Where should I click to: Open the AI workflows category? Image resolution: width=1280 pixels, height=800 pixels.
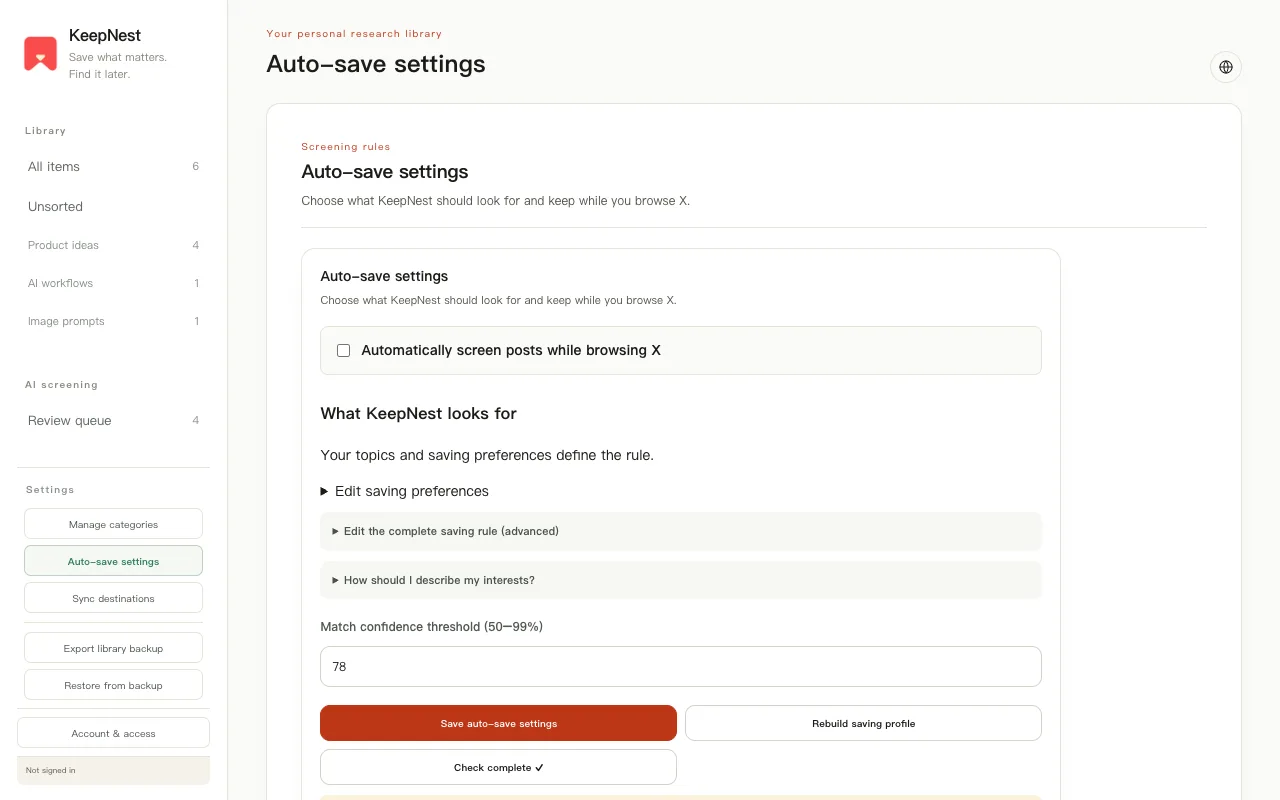[113, 283]
